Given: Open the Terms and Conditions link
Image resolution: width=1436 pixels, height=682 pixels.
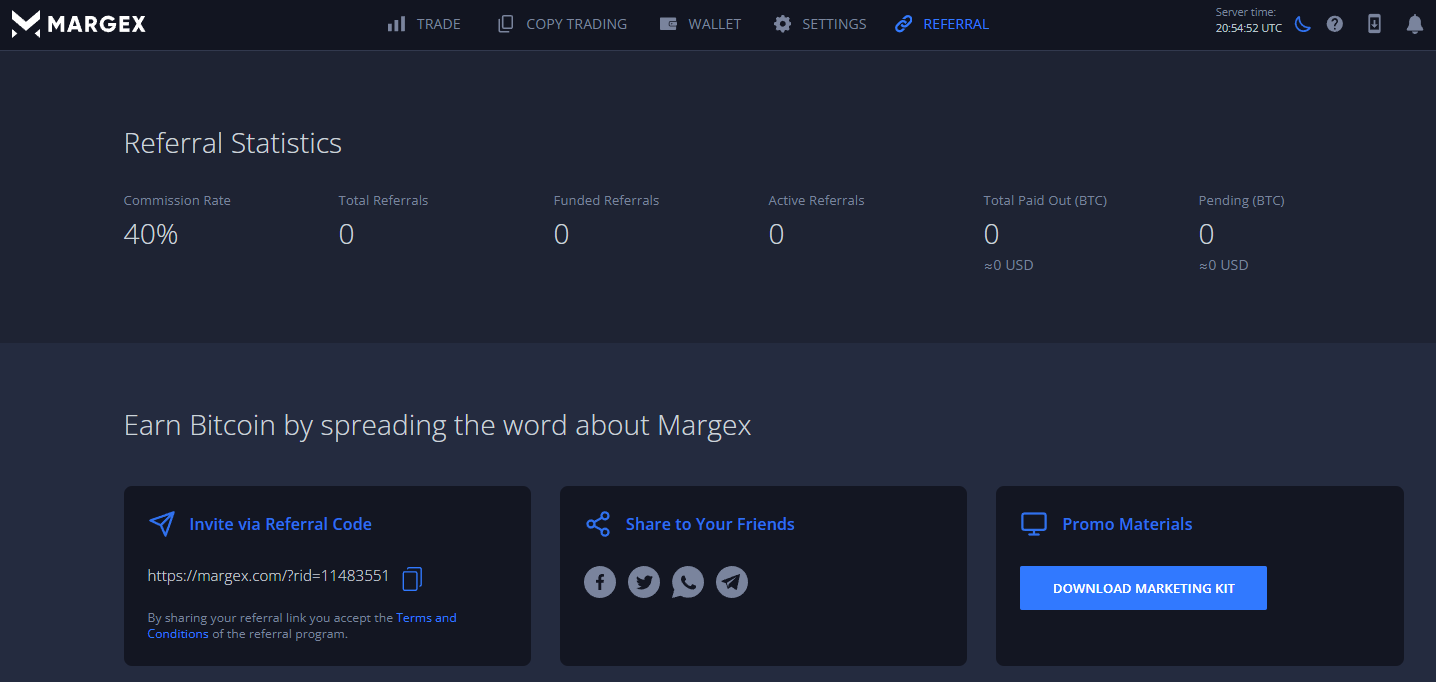Looking at the screenshot, I should (x=302, y=626).
